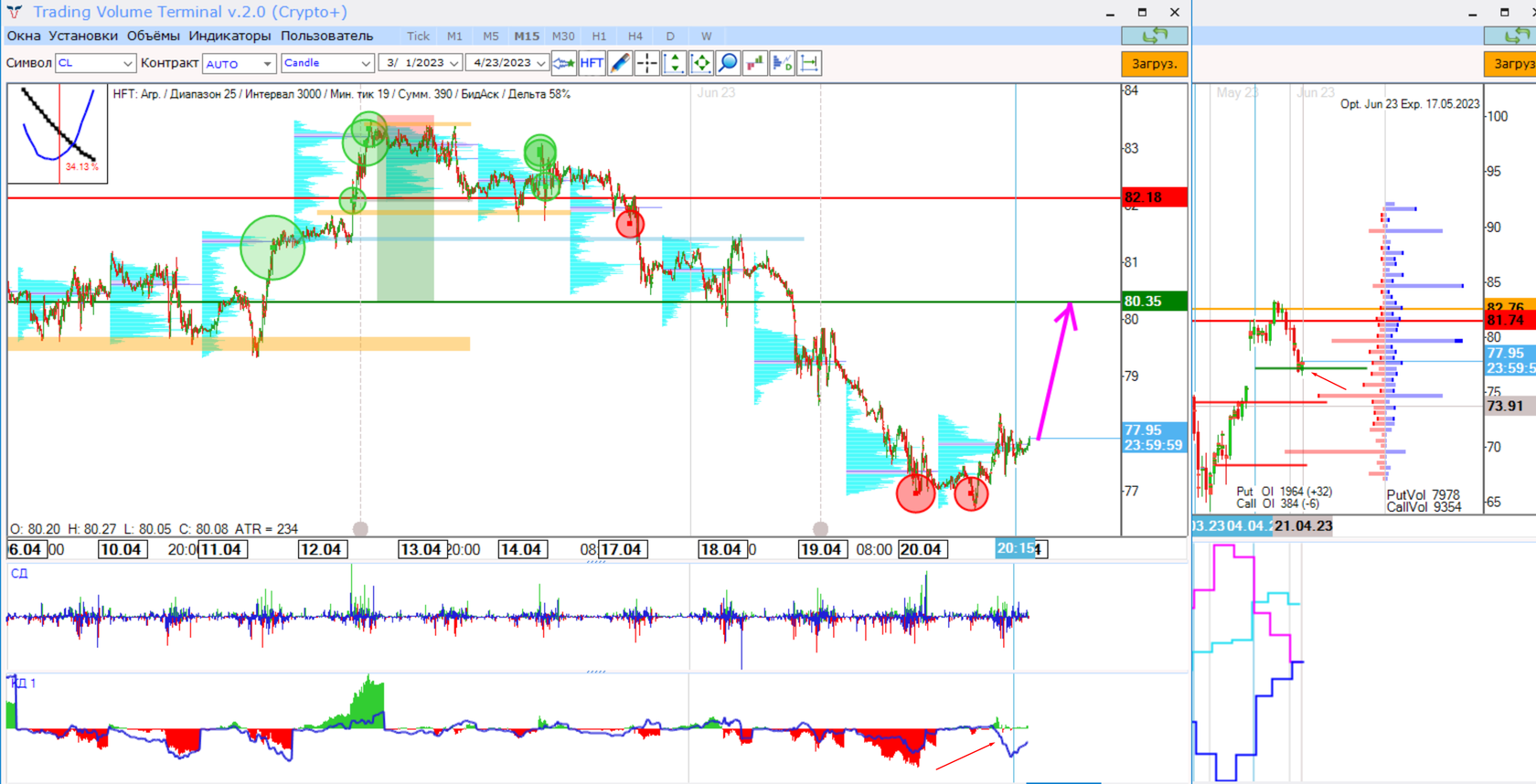
Task: Click the blue 77.95 current price label
Action: click(1154, 438)
